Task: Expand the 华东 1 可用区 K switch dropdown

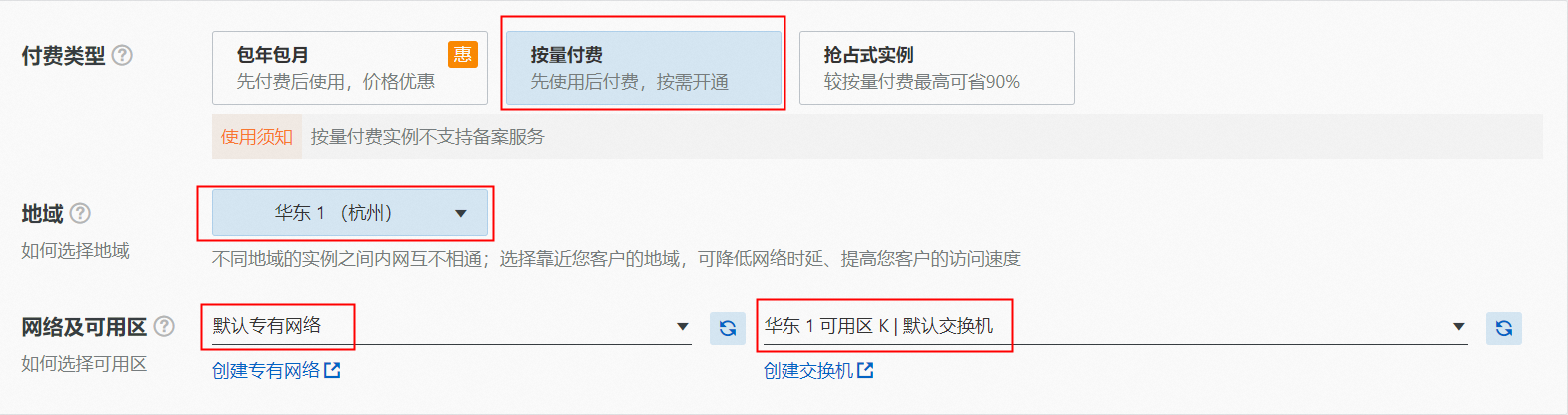Action: (x=1115, y=326)
